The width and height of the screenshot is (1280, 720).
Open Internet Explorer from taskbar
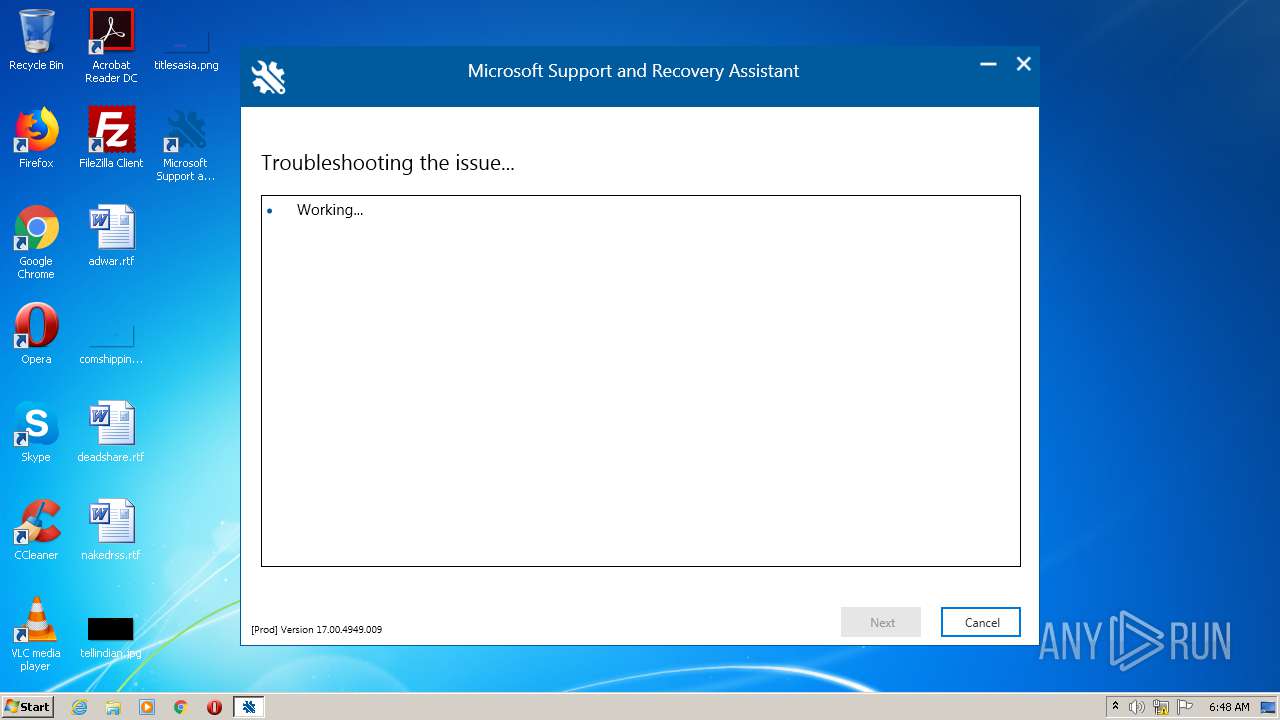point(79,707)
